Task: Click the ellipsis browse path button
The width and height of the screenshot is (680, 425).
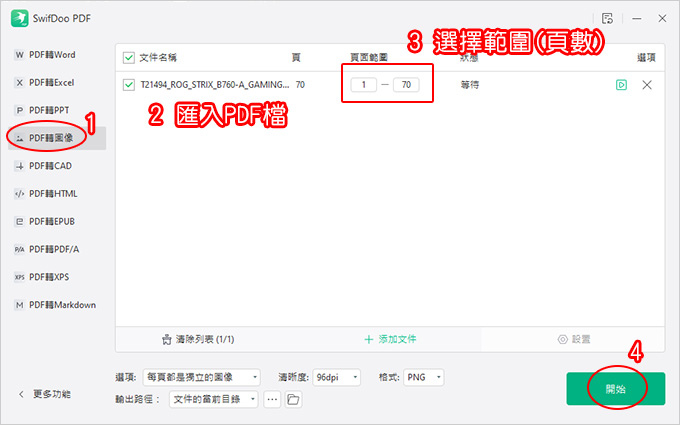Action: [x=272, y=399]
